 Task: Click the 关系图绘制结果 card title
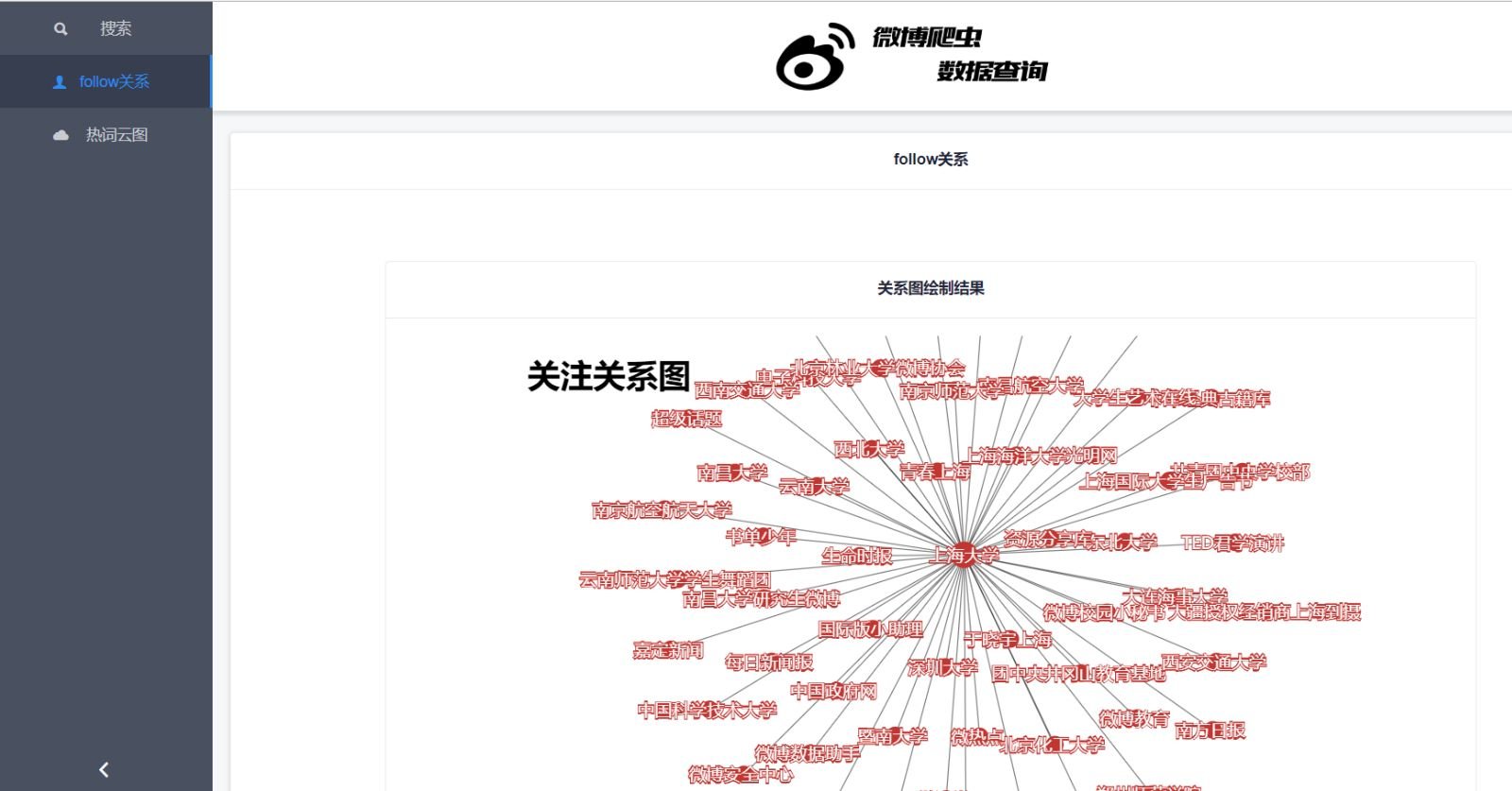click(931, 288)
